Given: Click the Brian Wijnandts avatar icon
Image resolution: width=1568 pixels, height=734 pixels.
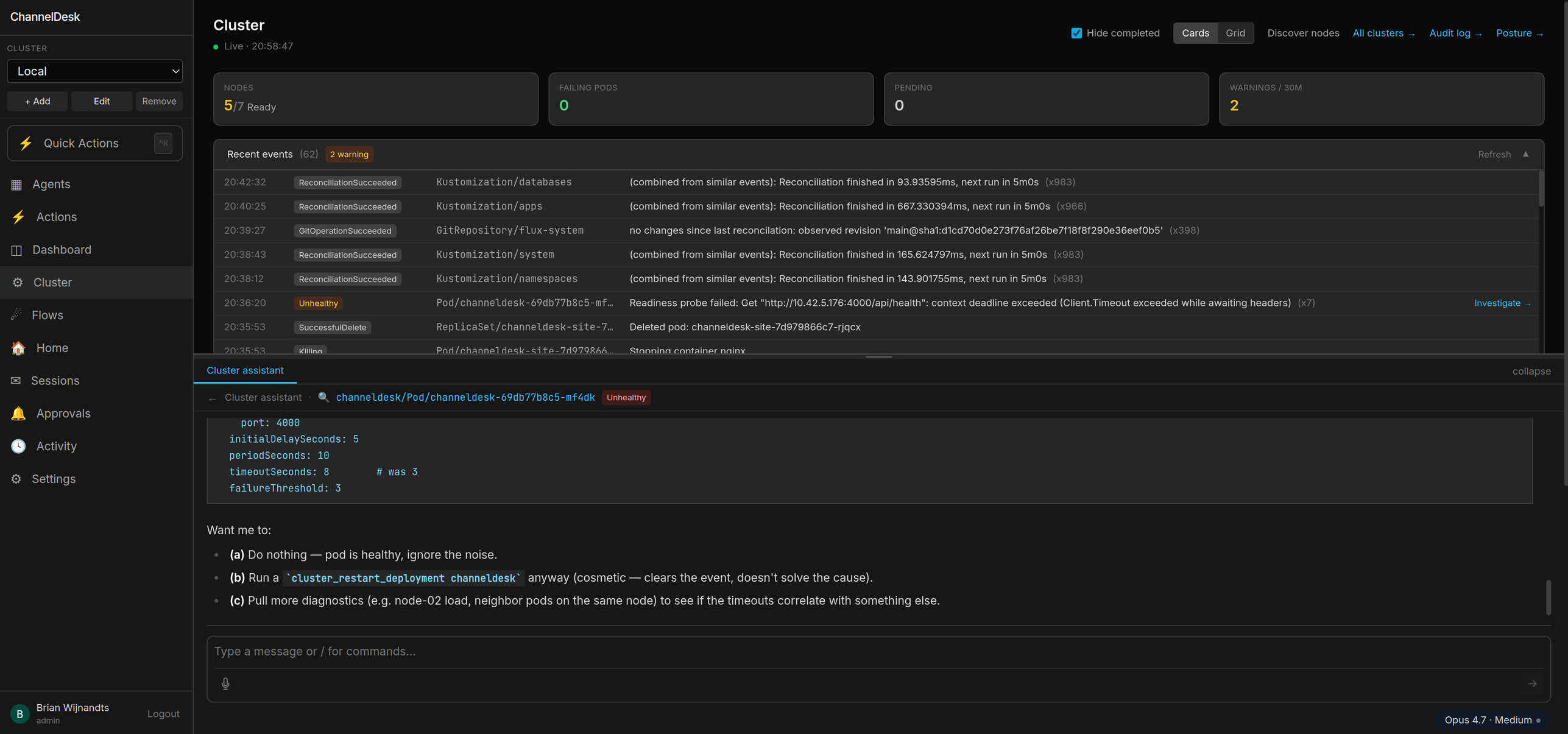Looking at the screenshot, I should coord(19,713).
